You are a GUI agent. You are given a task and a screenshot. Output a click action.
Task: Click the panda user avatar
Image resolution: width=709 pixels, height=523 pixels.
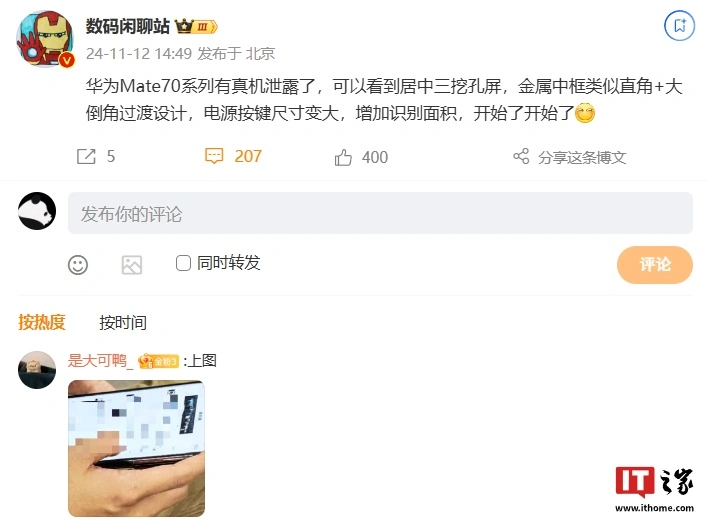click(37, 211)
